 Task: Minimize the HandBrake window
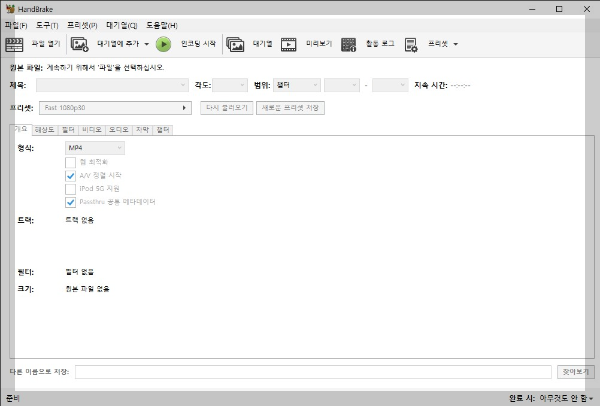[532, 9]
